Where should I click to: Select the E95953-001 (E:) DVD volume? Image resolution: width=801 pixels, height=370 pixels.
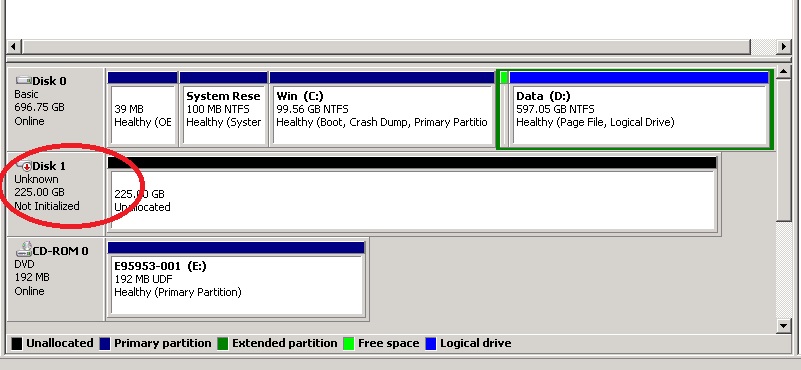(236, 279)
